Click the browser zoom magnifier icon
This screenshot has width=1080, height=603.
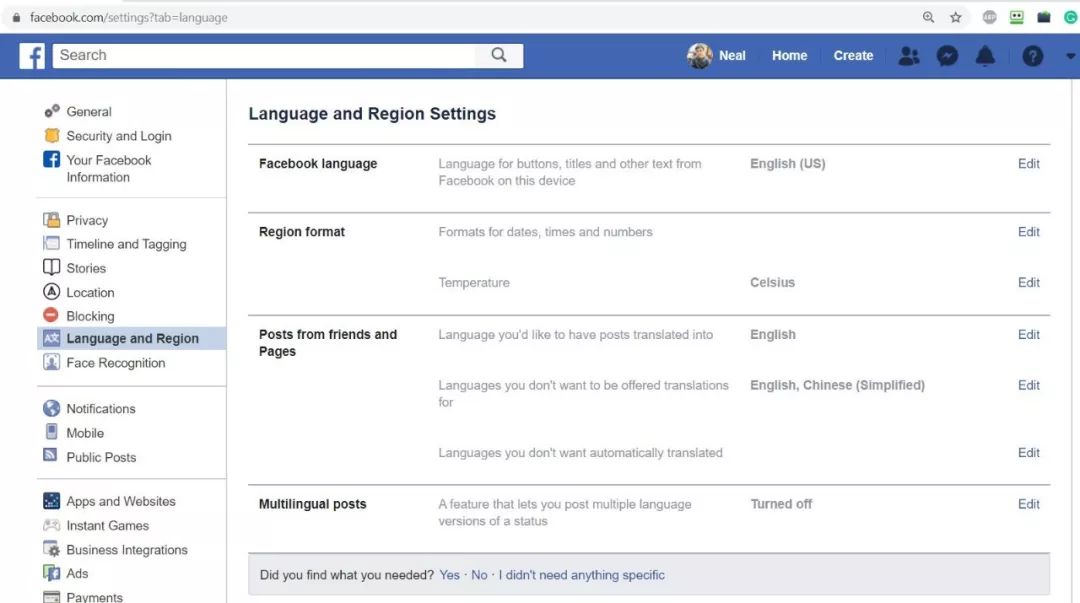coord(929,17)
